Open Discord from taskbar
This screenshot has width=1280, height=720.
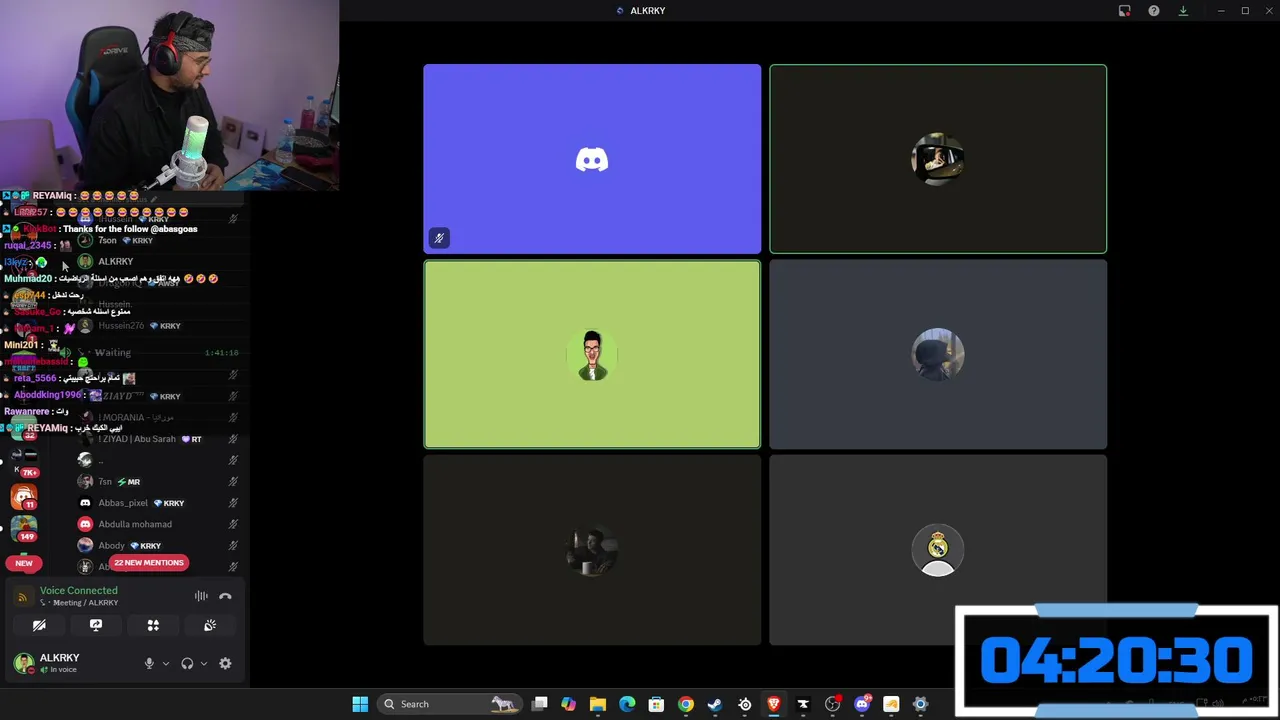(862, 704)
